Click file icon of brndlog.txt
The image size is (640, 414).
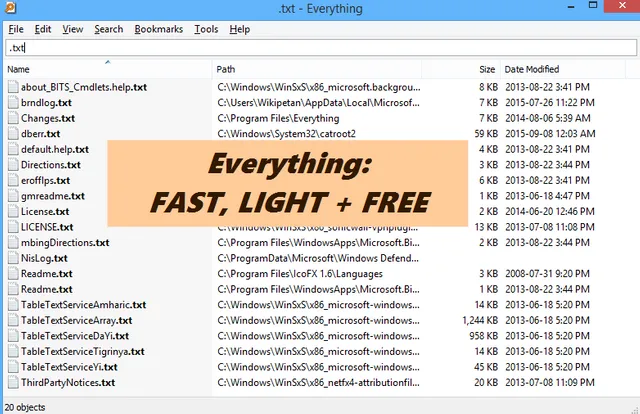point(13,102)
